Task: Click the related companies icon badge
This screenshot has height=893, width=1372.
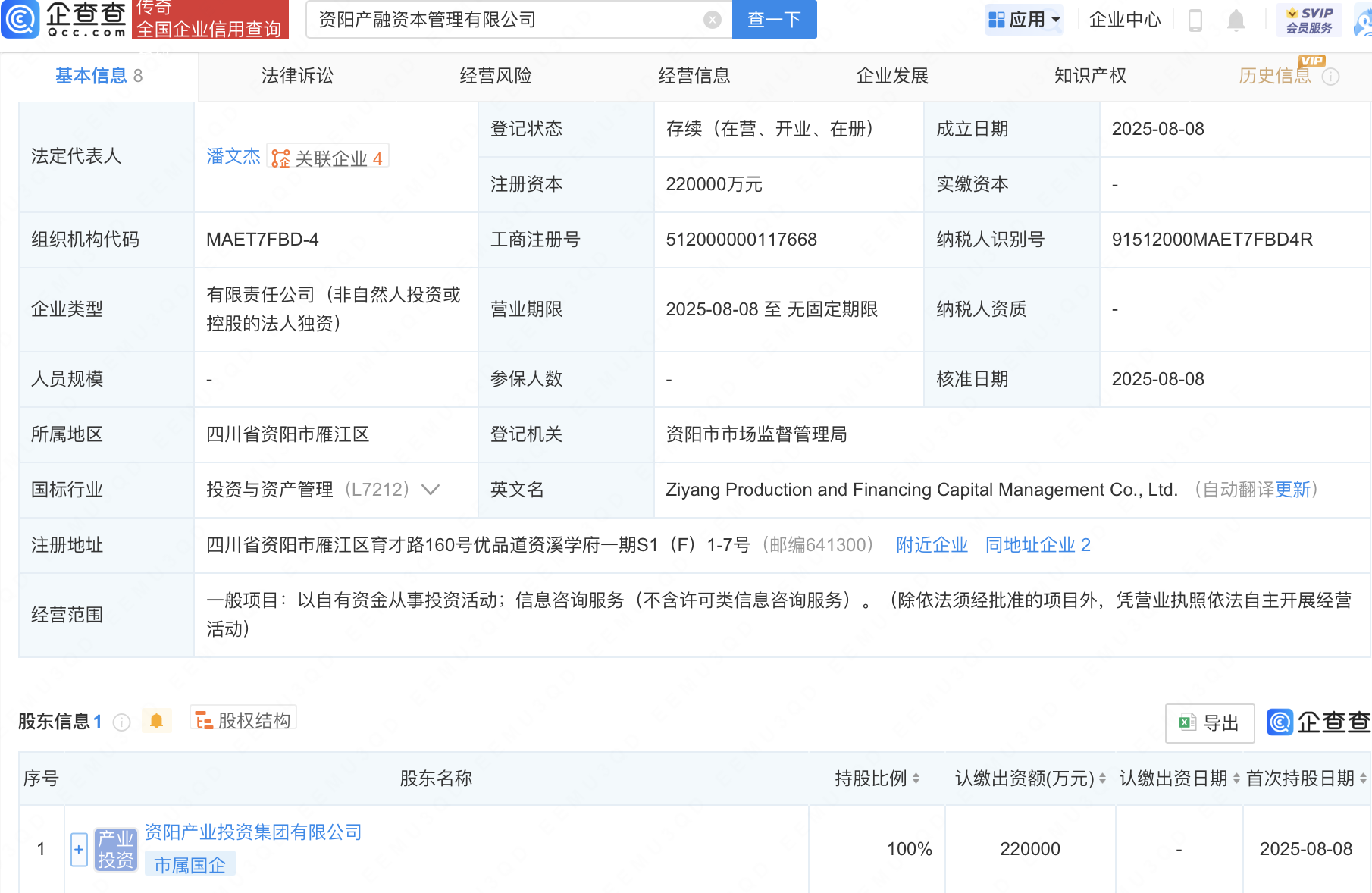Action: [x=327, y=158]
